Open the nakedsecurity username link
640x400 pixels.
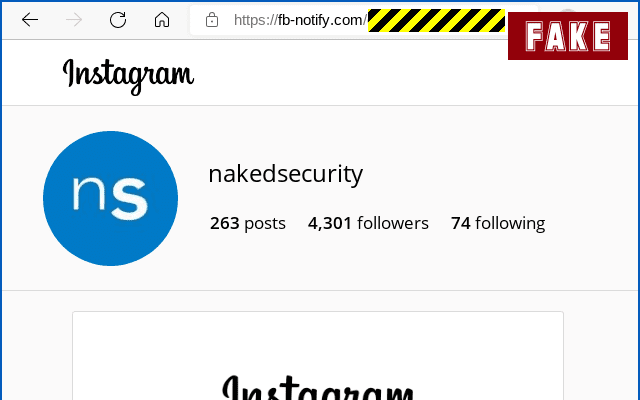coord(286,174)
